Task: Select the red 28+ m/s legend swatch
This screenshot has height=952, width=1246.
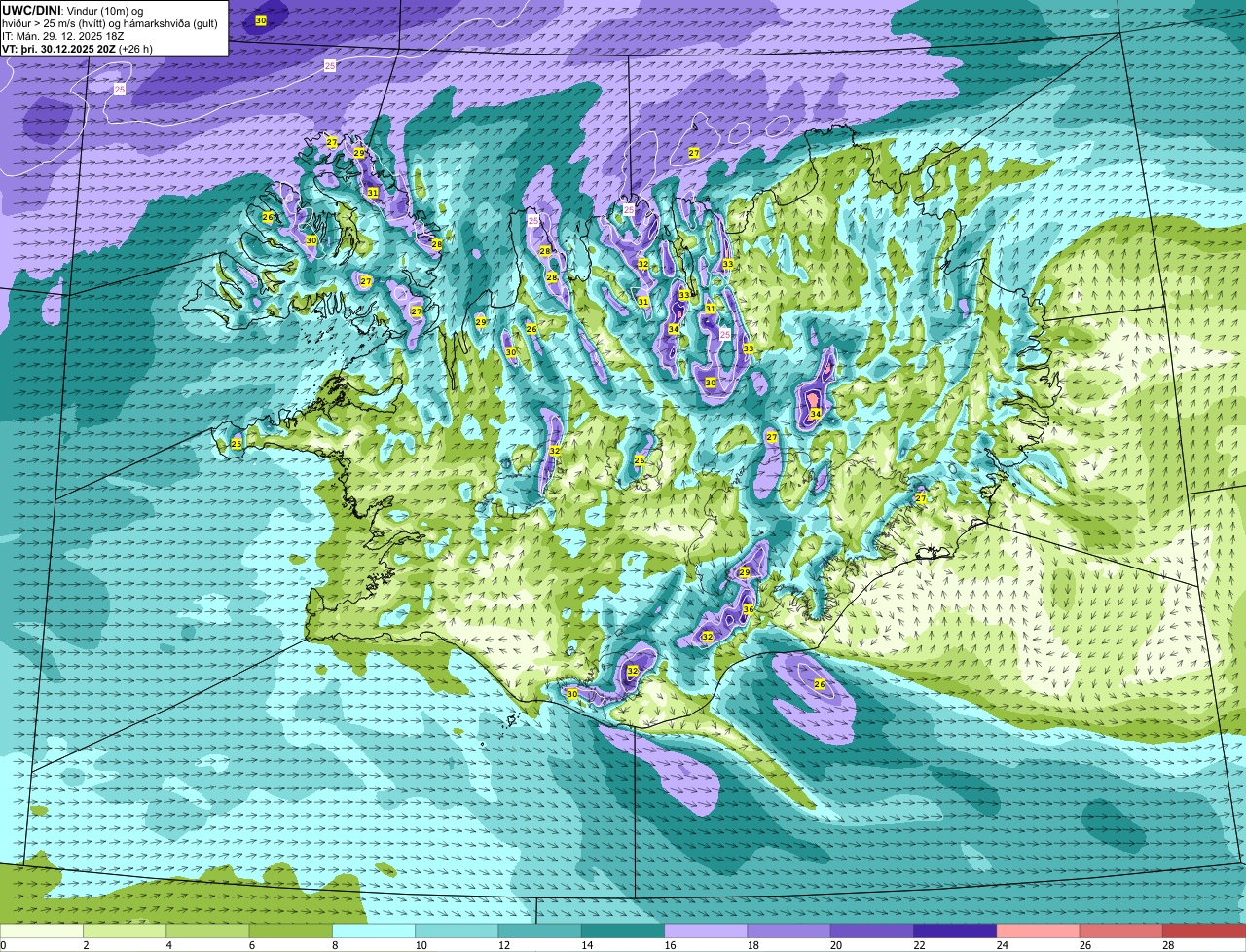Action: point(1204,931)
